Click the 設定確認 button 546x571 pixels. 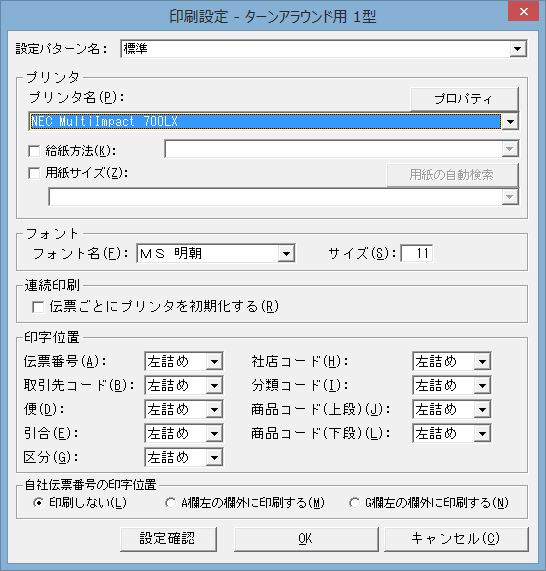click(x=168, y=539)
